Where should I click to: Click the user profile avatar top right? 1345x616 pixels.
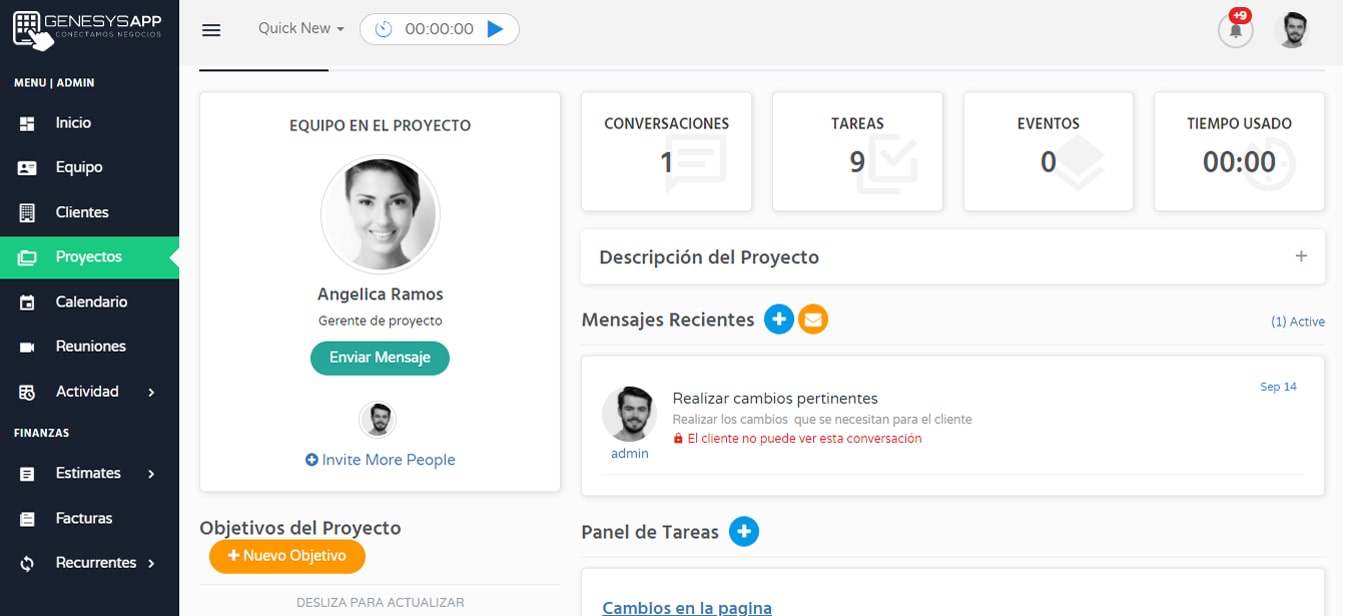[1293, 30]
